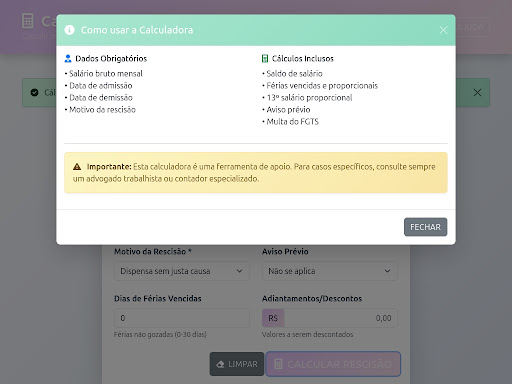Click the text 'Multa do FGTS'
Viewport: 512px width, 384px height.
(292, 122)
